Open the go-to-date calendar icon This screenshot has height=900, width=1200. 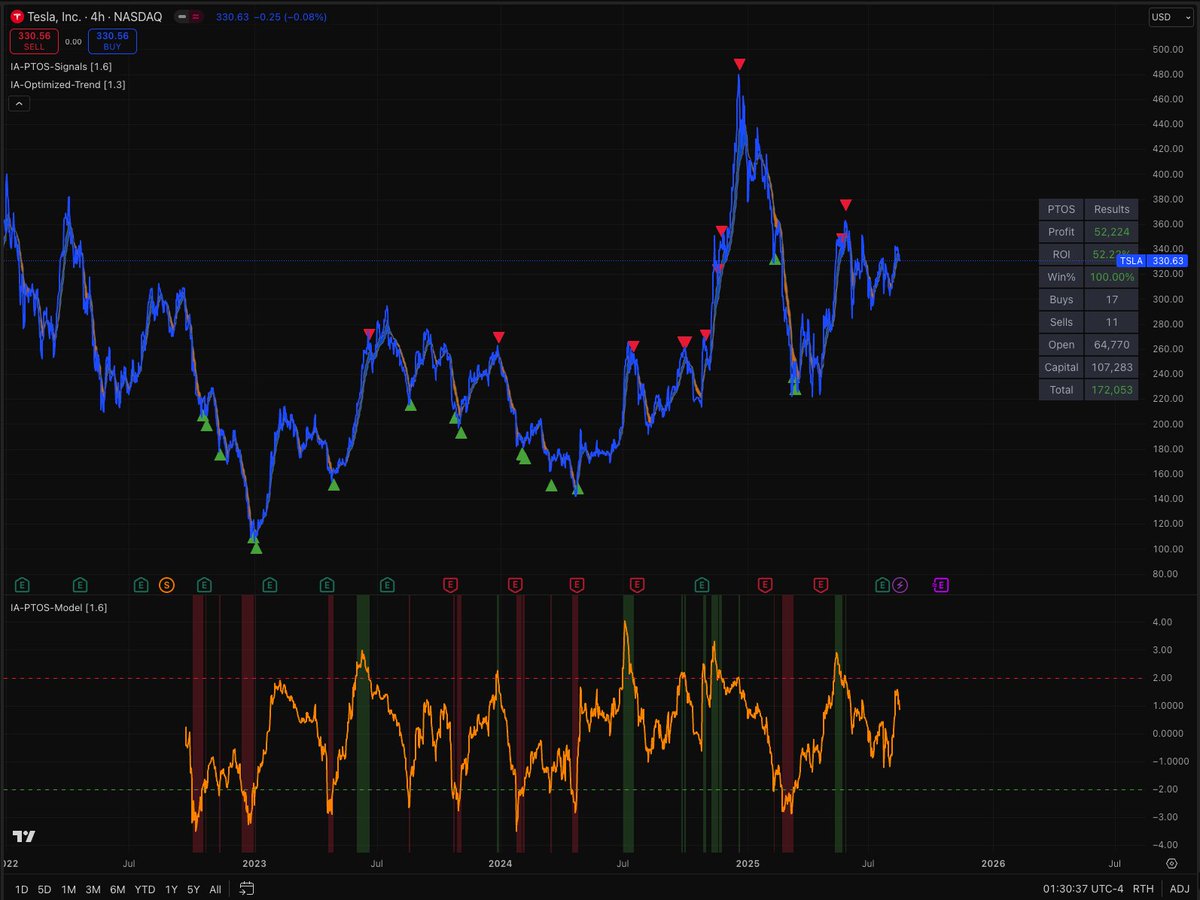click(247, 888)
